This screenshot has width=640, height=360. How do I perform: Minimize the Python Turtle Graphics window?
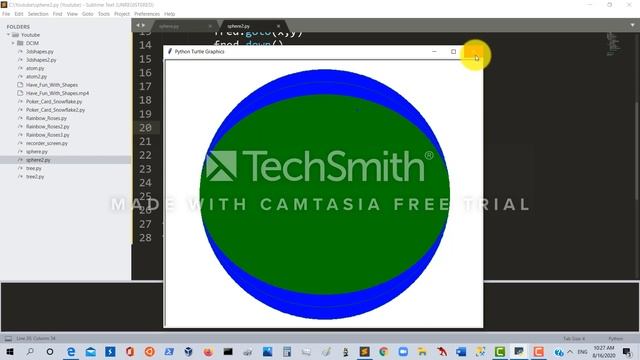pyautogui.click(x=434, y=51)
